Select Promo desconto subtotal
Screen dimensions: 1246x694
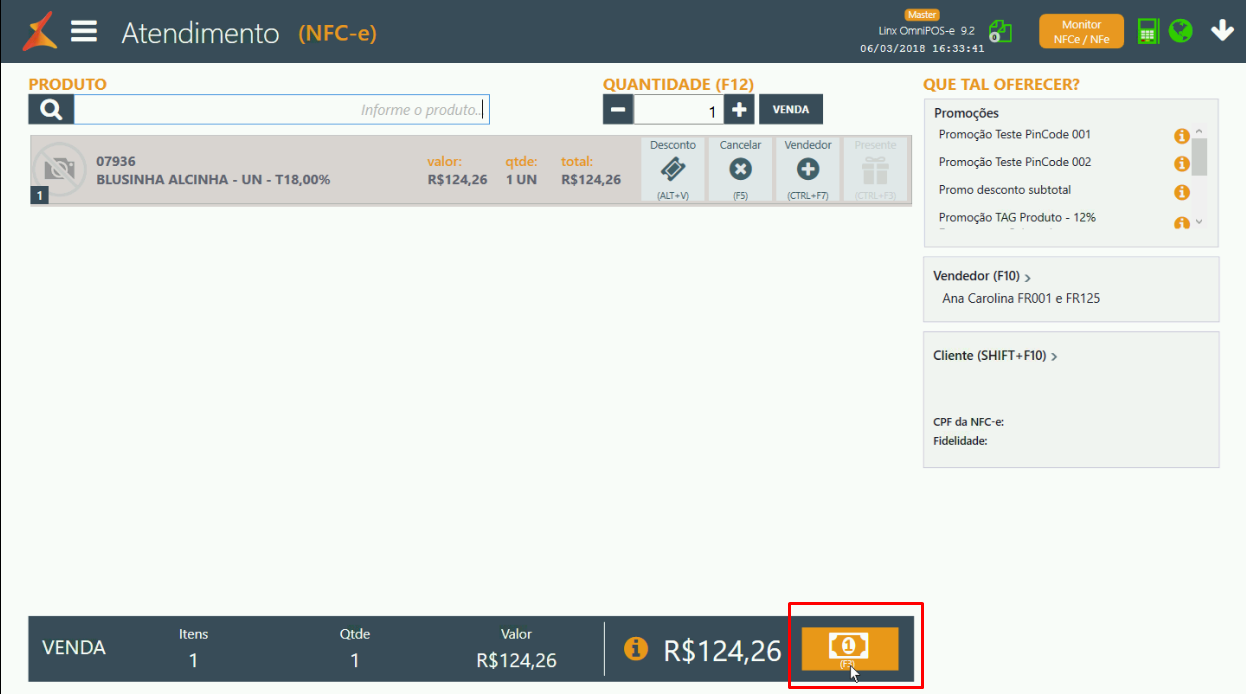click(1004, 190)
